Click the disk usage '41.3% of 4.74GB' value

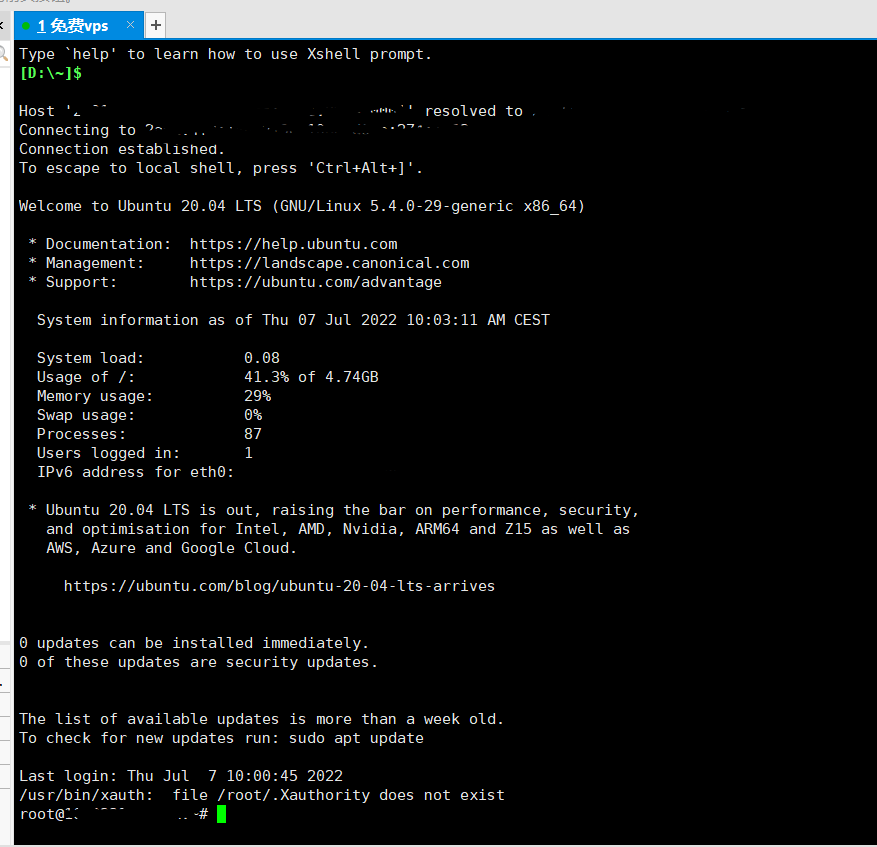point(311,377)
